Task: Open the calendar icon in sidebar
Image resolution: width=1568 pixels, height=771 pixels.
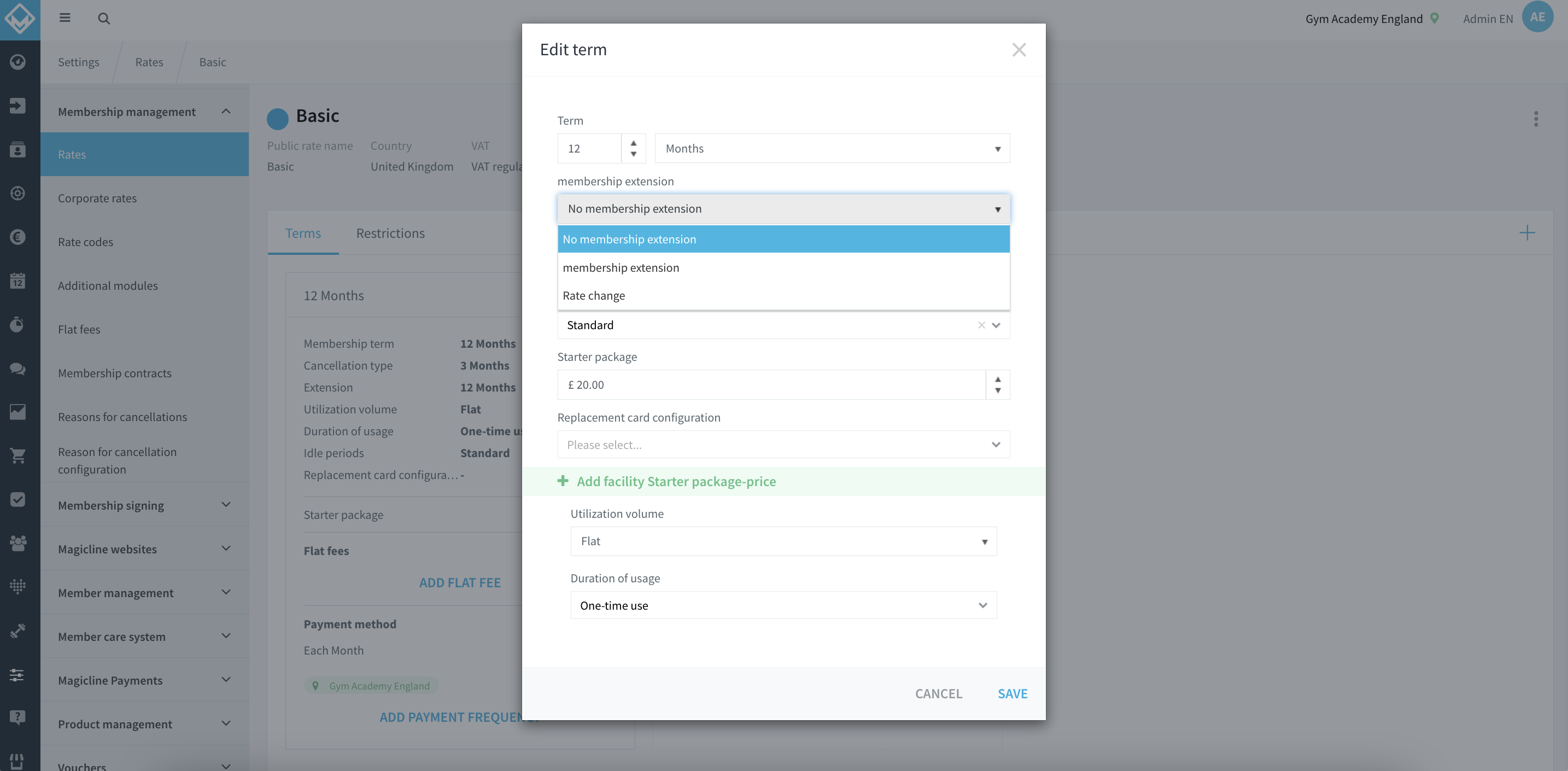Action: pos(17,281)
